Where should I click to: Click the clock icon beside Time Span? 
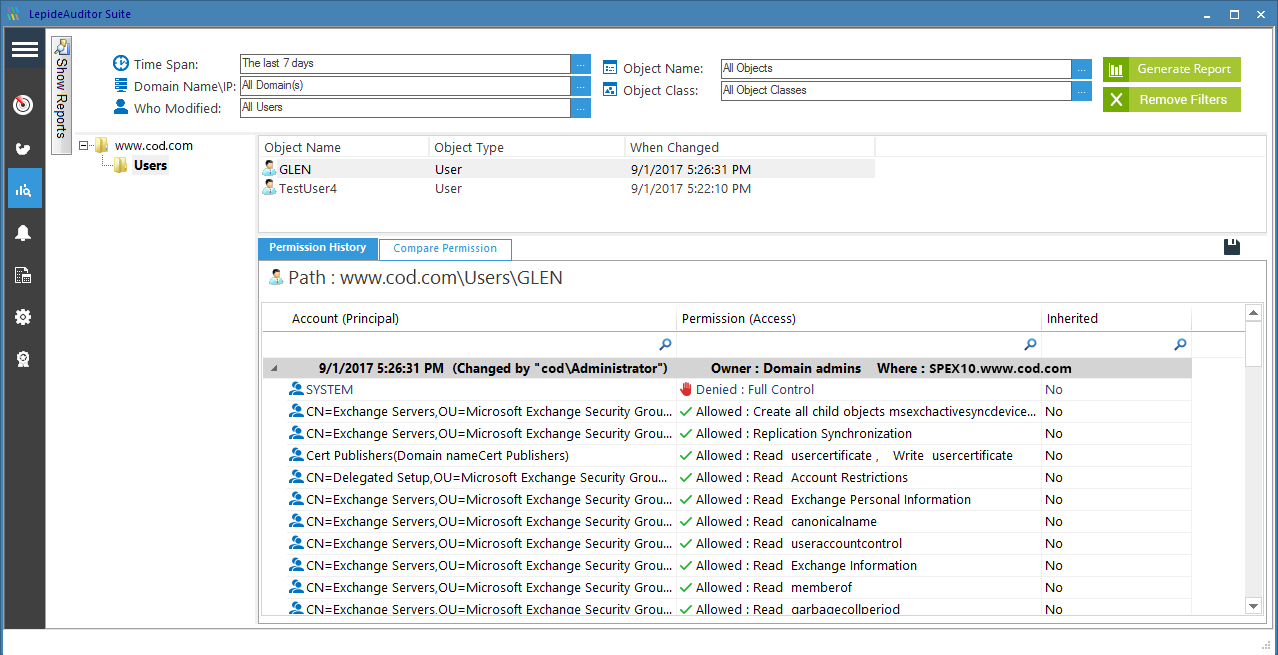pos(121,64)
